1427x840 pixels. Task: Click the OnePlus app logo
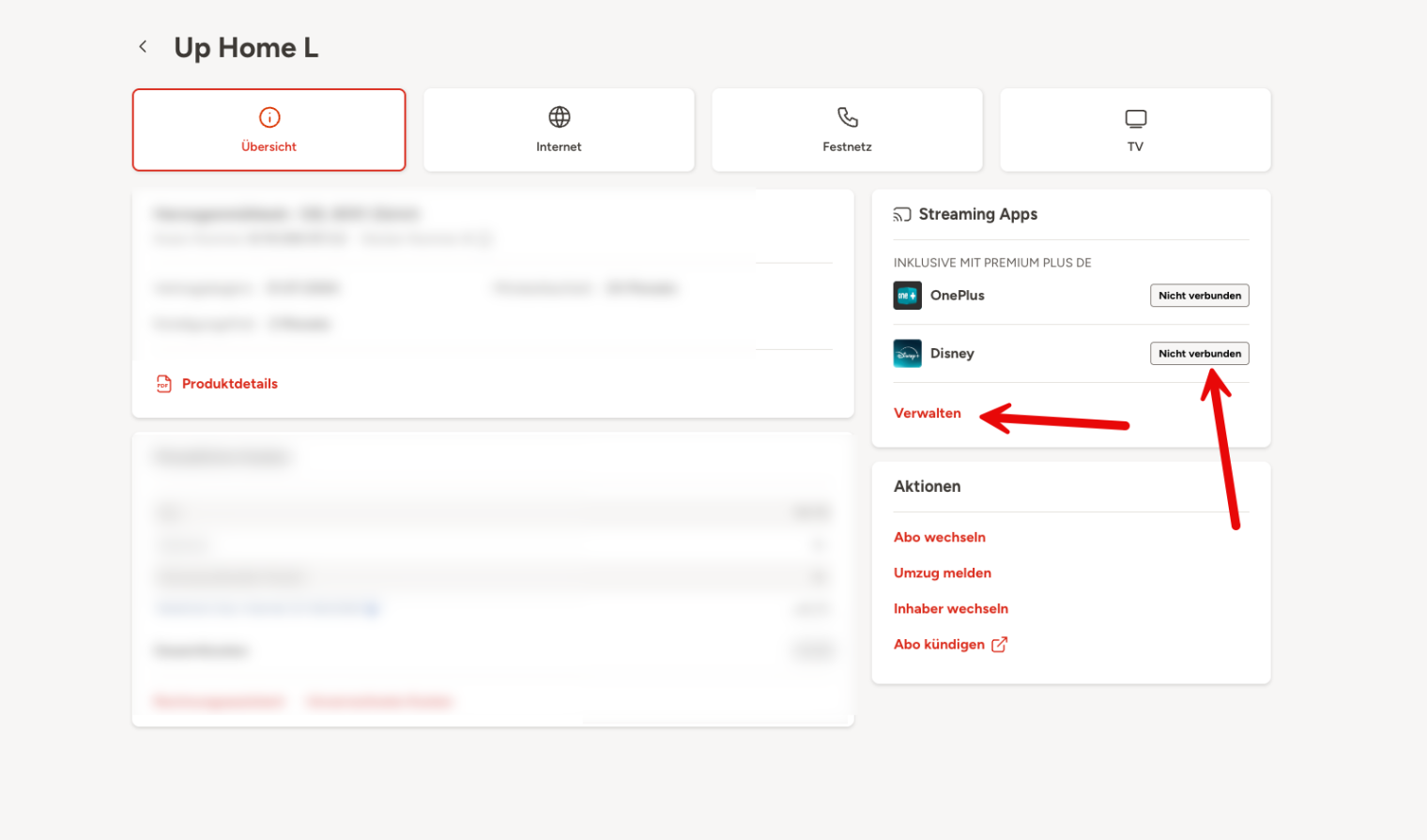click(x=907, y=296)
